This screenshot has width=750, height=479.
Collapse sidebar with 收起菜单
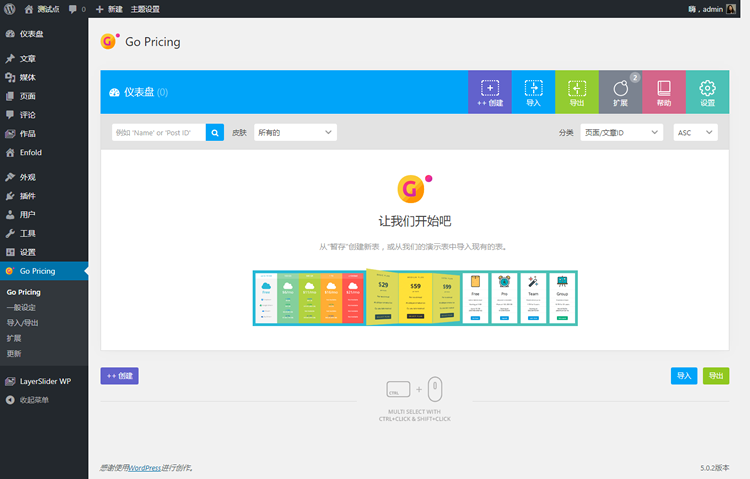click(44, 400)
